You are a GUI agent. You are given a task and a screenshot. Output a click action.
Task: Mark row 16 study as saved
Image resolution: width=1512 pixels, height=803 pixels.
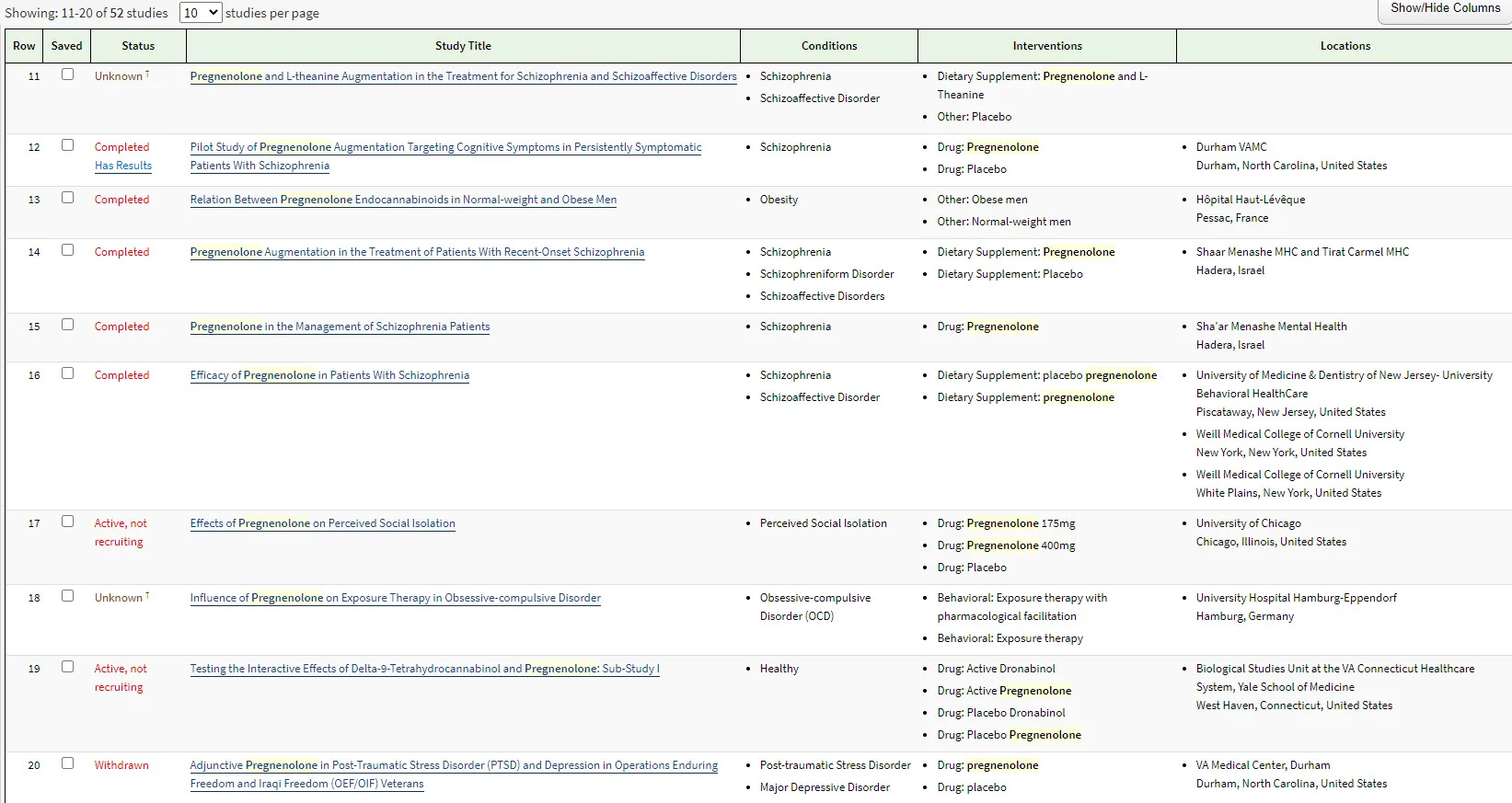tap(67, 373)
